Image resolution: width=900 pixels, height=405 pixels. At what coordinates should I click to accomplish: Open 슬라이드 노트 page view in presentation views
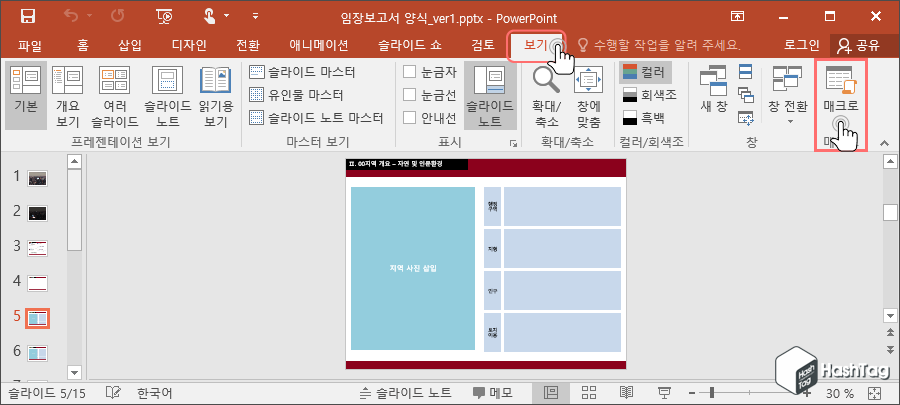click(167, 95)
